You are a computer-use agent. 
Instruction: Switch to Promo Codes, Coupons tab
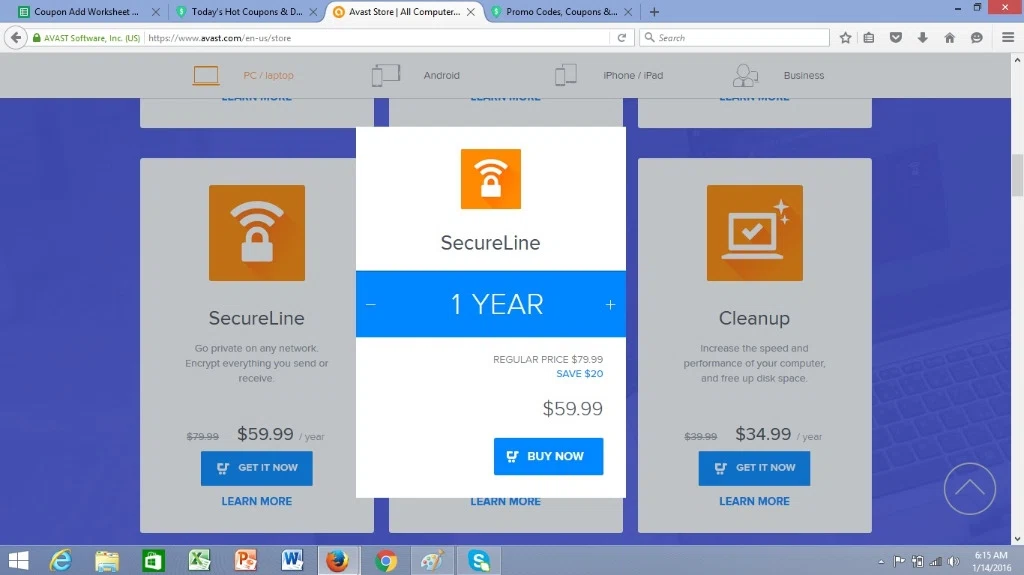562,12
